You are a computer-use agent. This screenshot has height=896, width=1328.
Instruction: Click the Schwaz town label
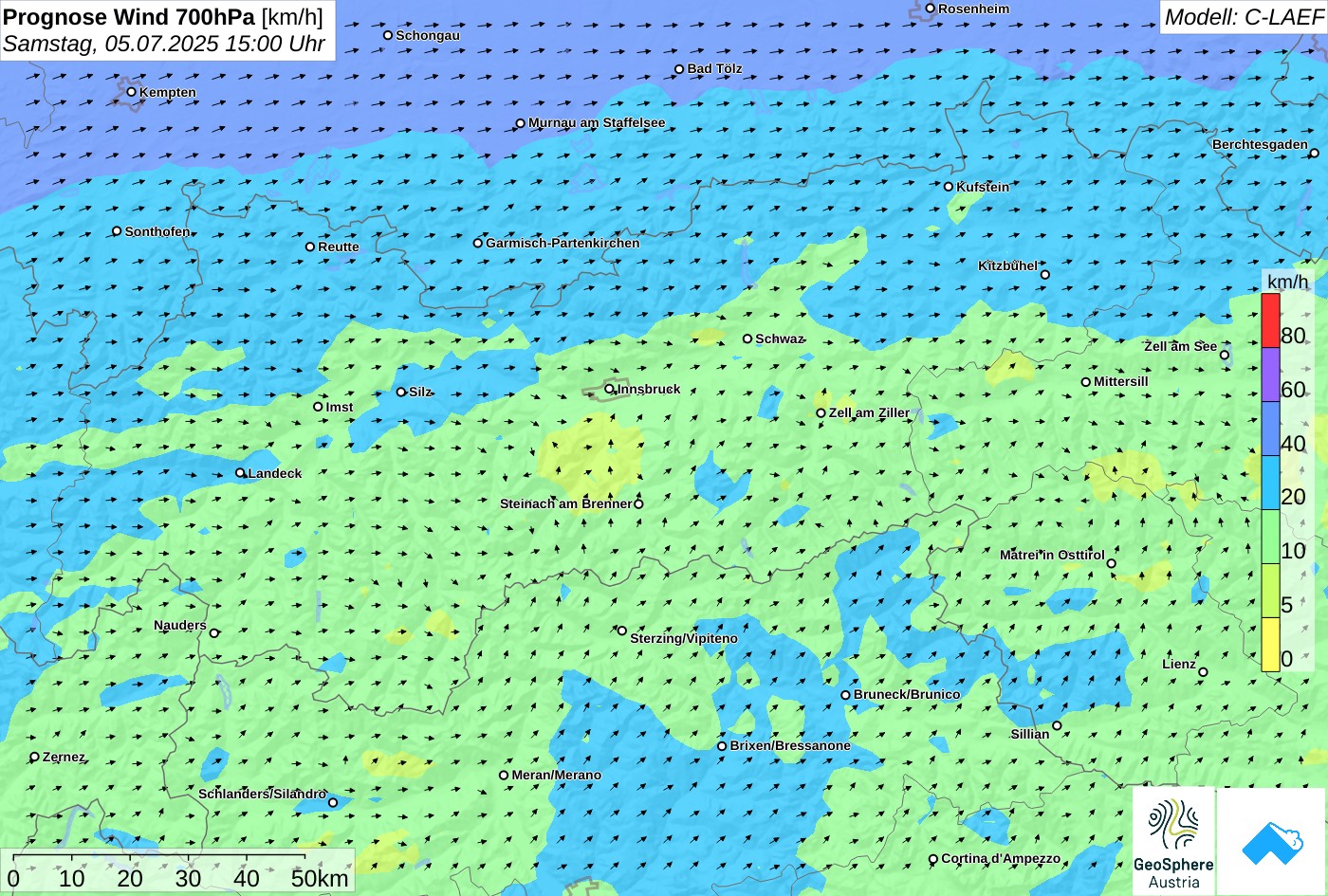coord(780,338)
